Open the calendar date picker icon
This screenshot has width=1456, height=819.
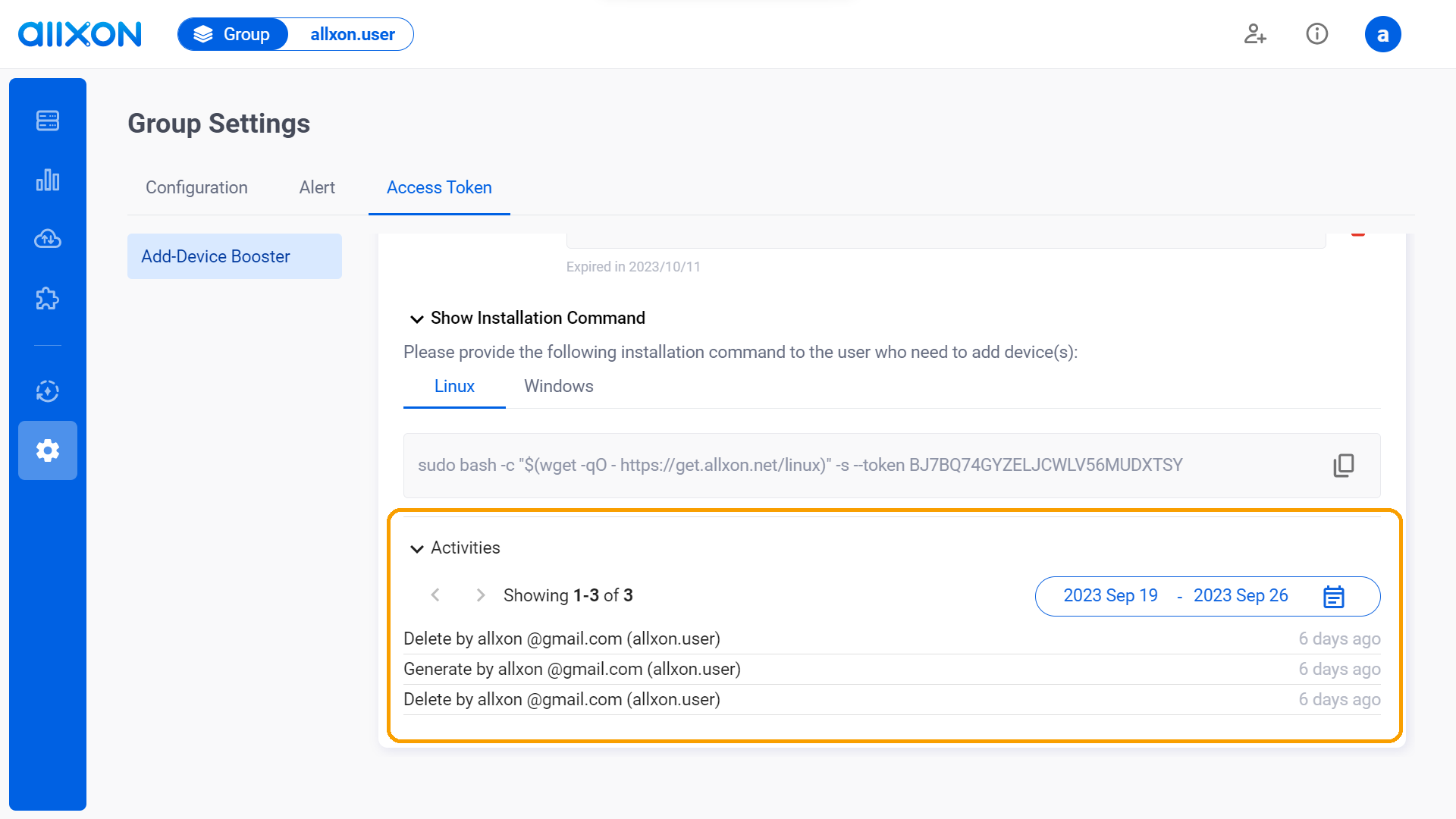click(1334, 597)
